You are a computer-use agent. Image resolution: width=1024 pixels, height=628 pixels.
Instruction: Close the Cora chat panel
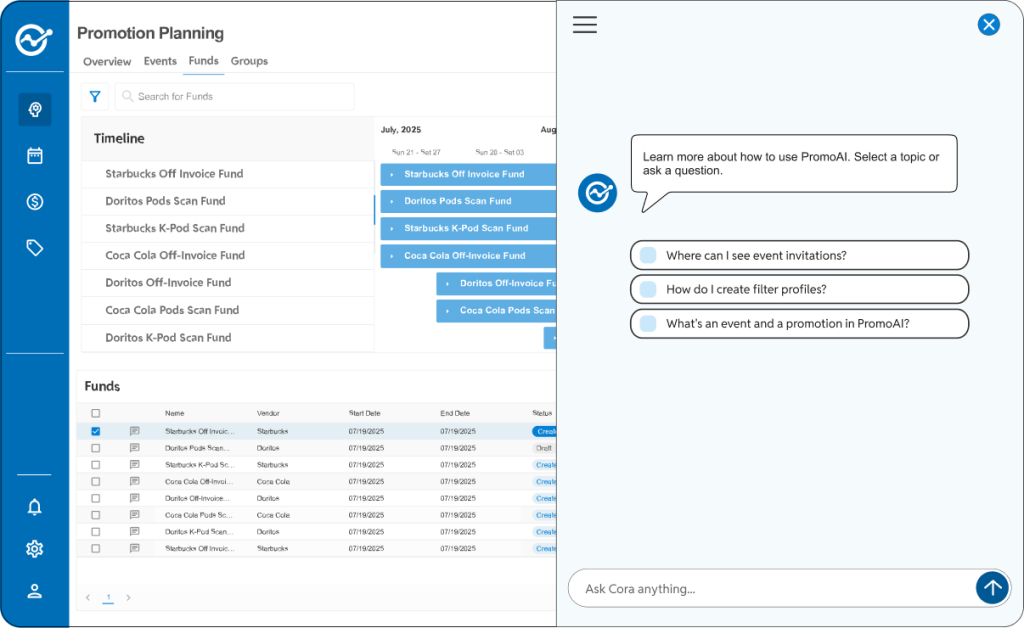[989, 25]
